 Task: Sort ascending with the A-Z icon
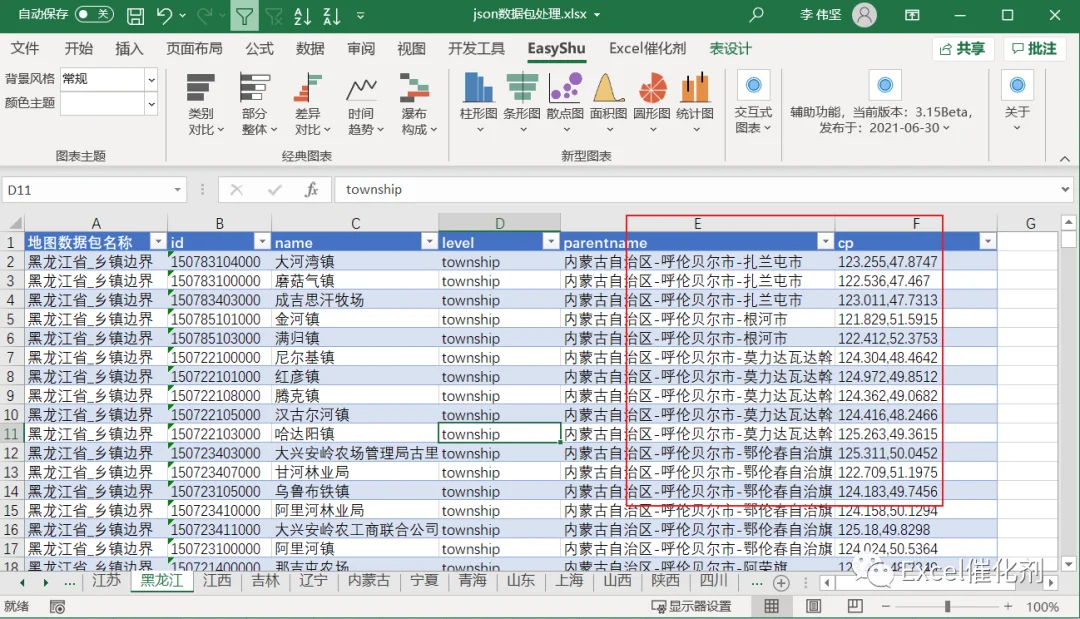pos(302,15)
